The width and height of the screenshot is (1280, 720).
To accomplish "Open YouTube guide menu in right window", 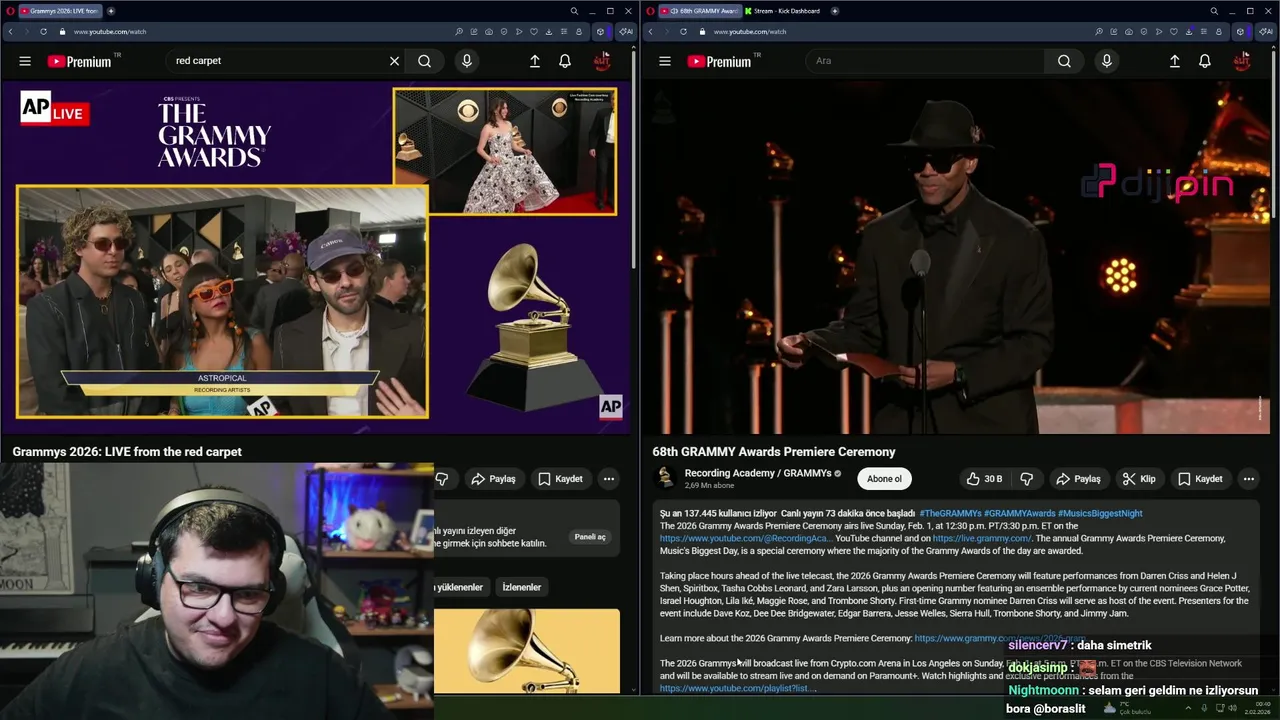I will click(665, 61).
